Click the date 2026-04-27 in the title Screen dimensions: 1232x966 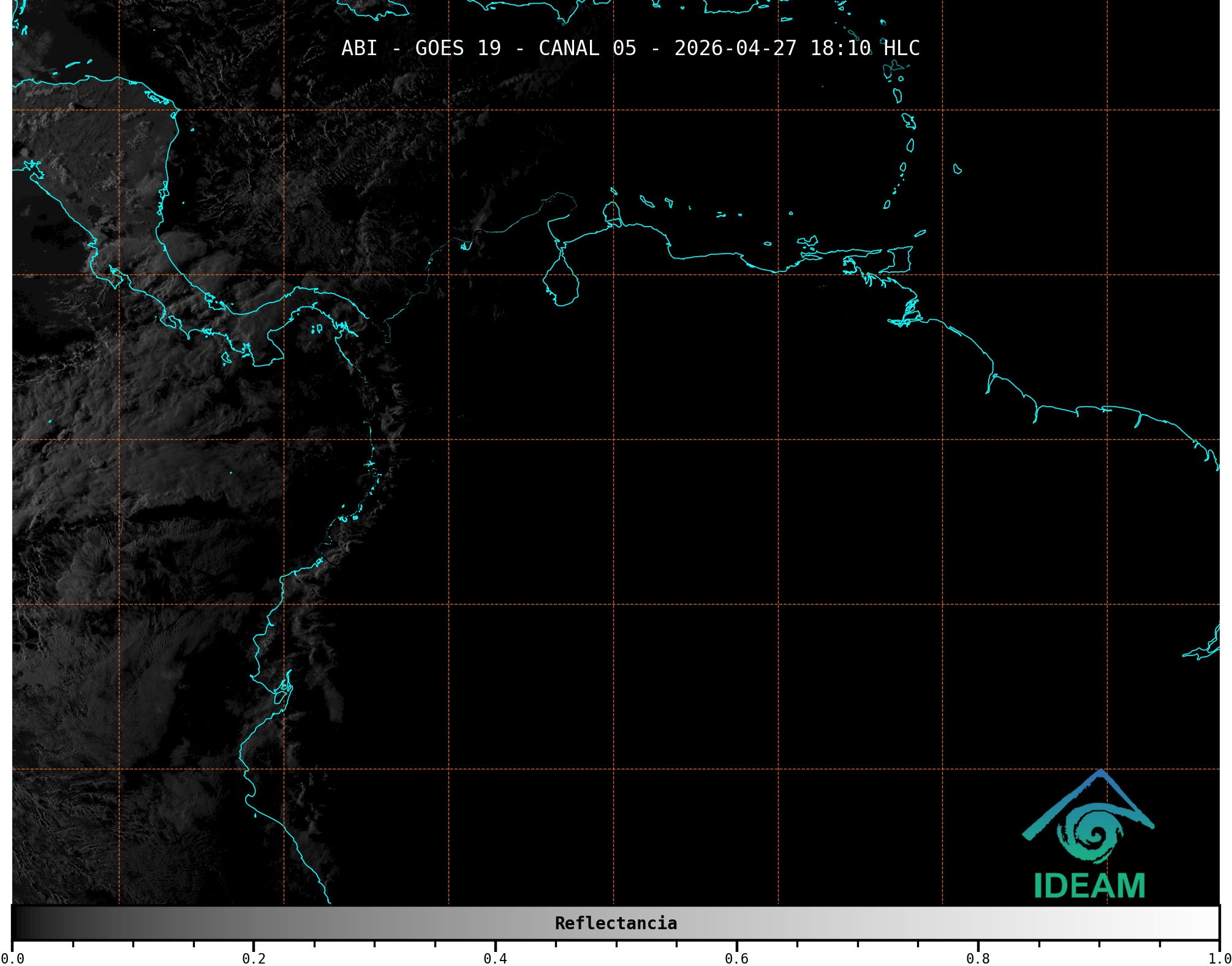pos(735,48)
